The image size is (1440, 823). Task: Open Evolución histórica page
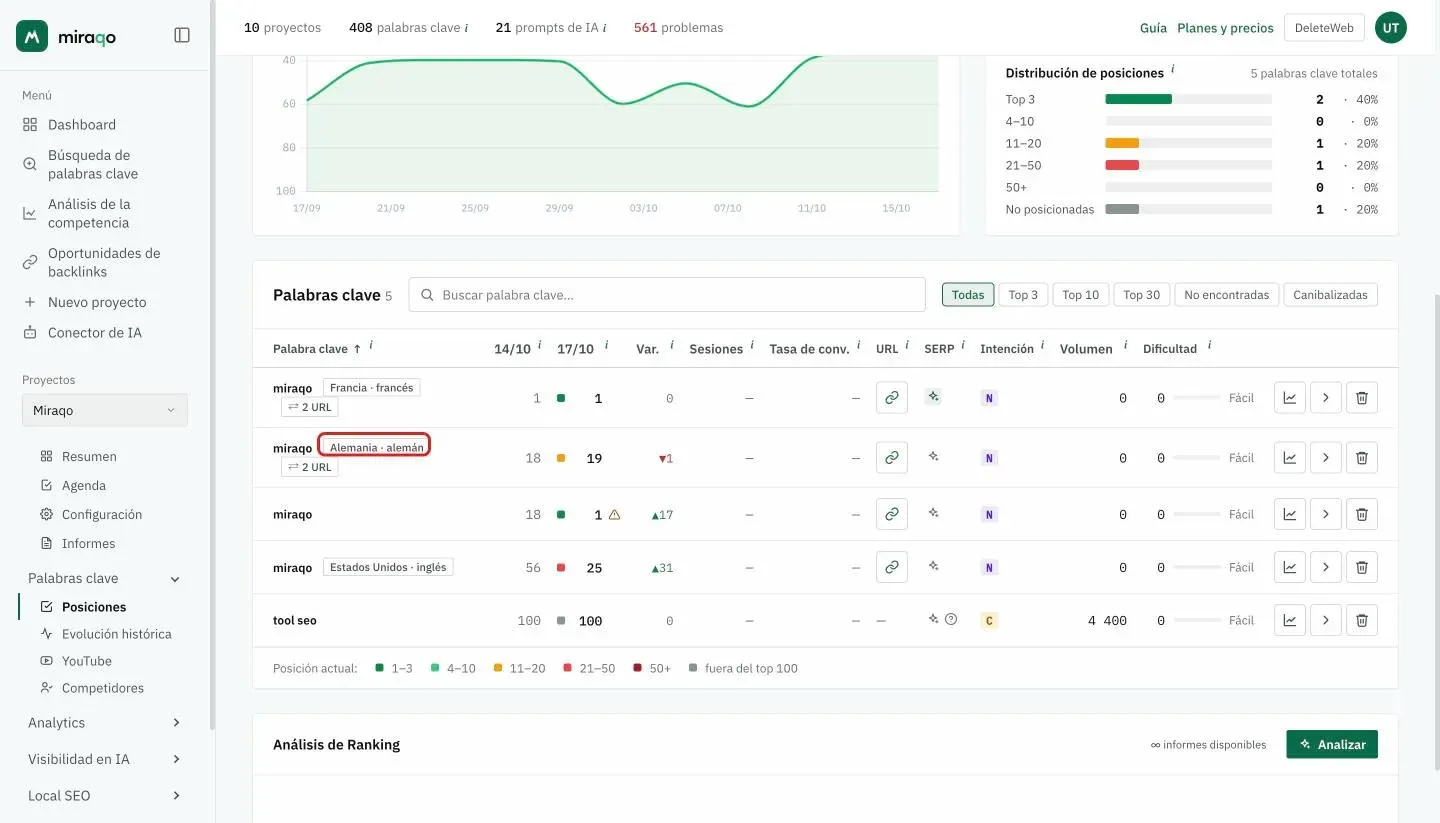click(x=116, y=634)
